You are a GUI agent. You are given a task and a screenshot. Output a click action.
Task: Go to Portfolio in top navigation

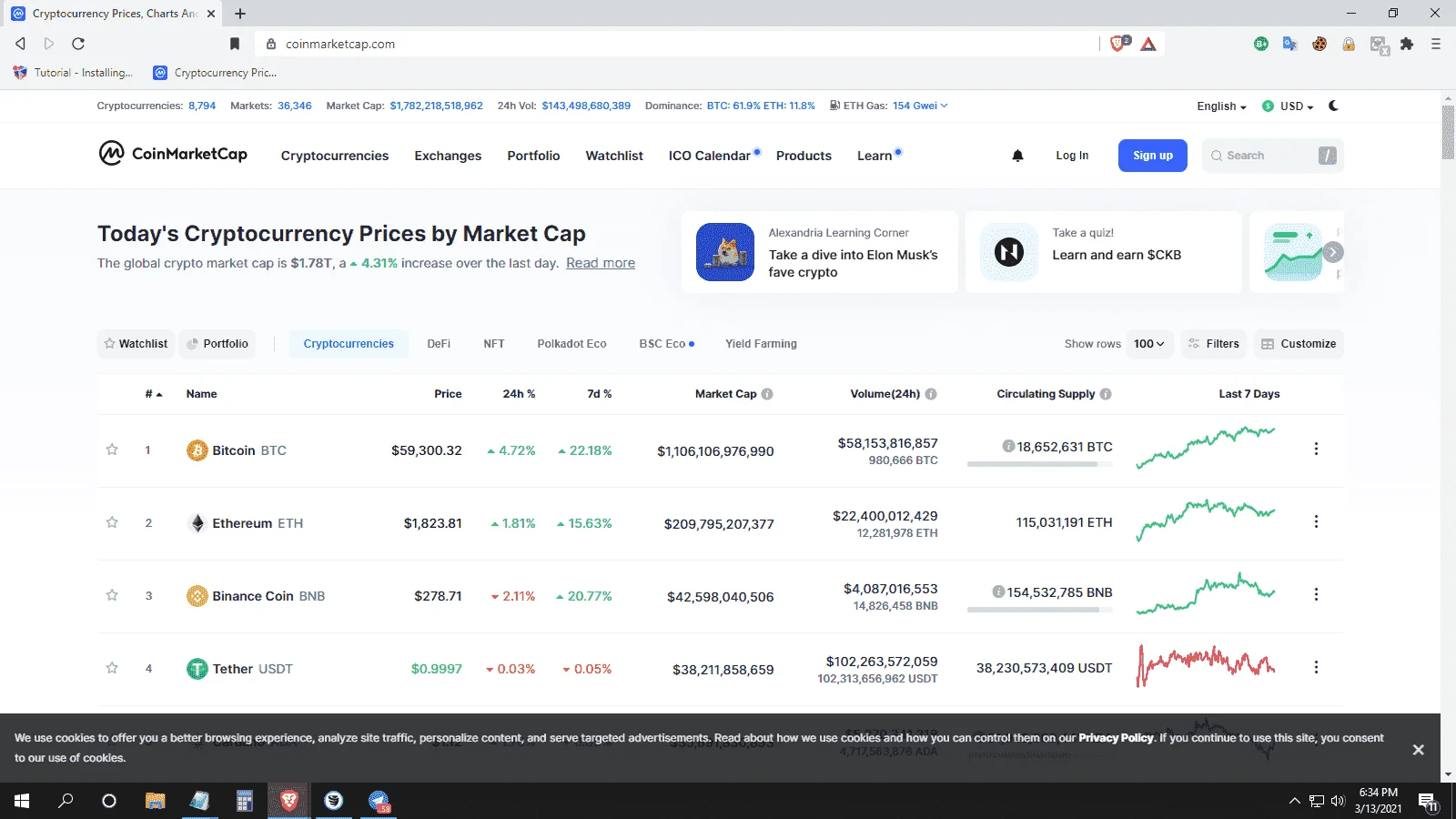[533, 156]
